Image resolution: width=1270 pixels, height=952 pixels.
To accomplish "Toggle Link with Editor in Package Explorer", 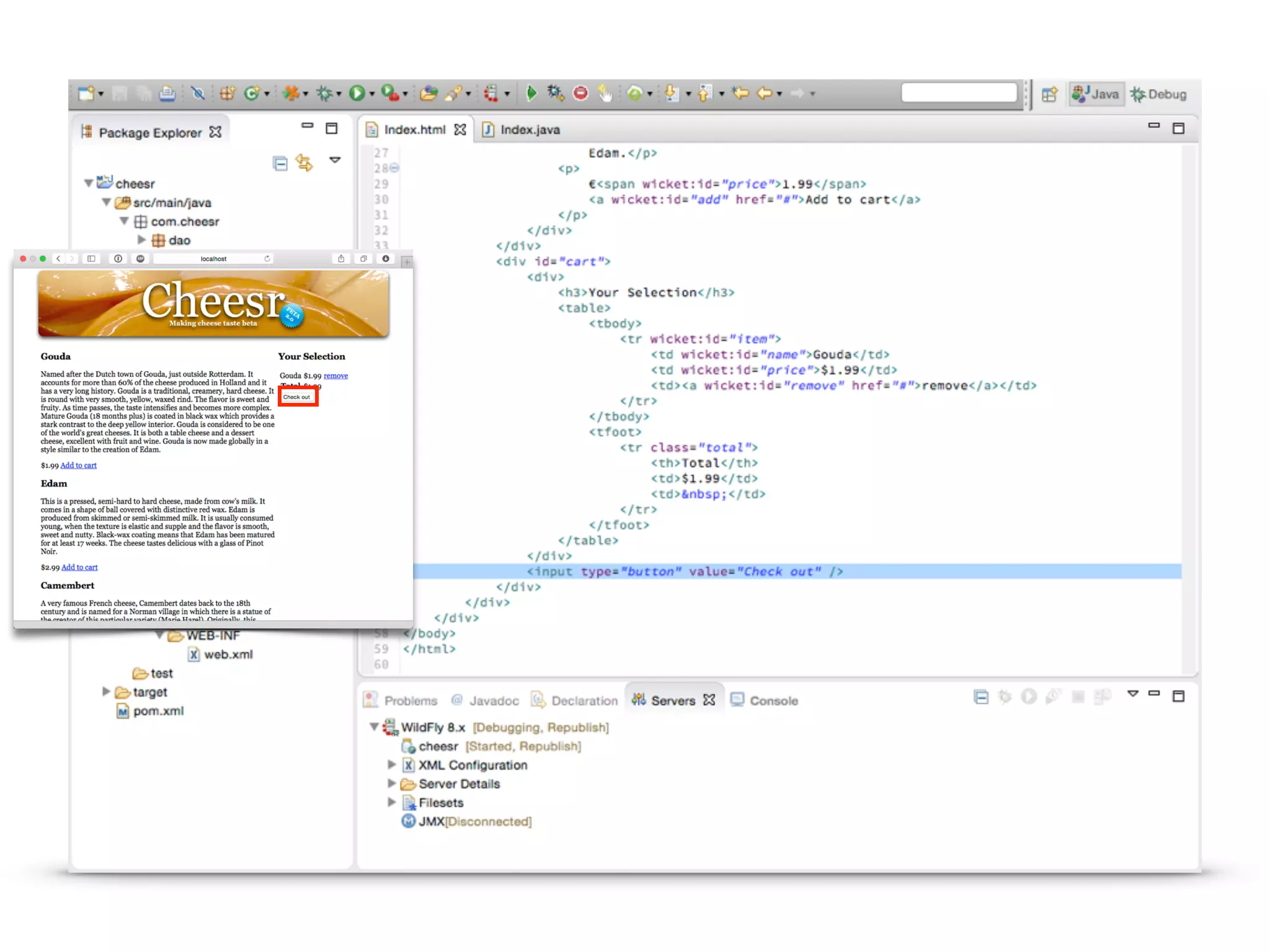I will pos(304,163).
